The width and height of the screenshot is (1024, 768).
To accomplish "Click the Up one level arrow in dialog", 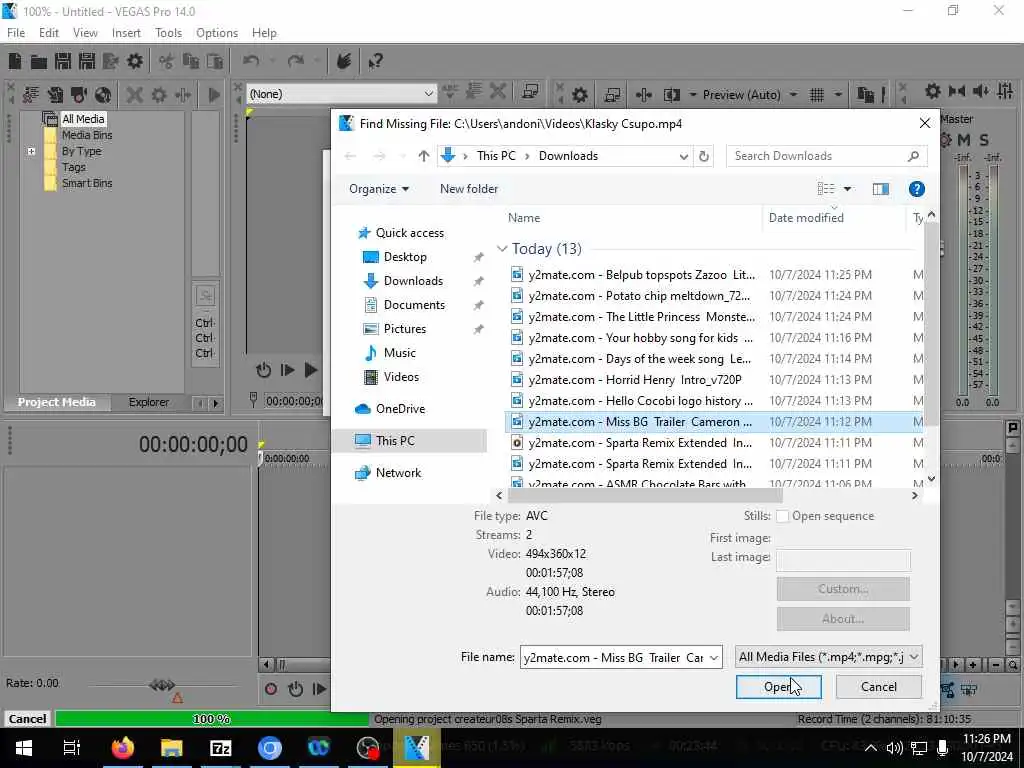I will 424,156.
